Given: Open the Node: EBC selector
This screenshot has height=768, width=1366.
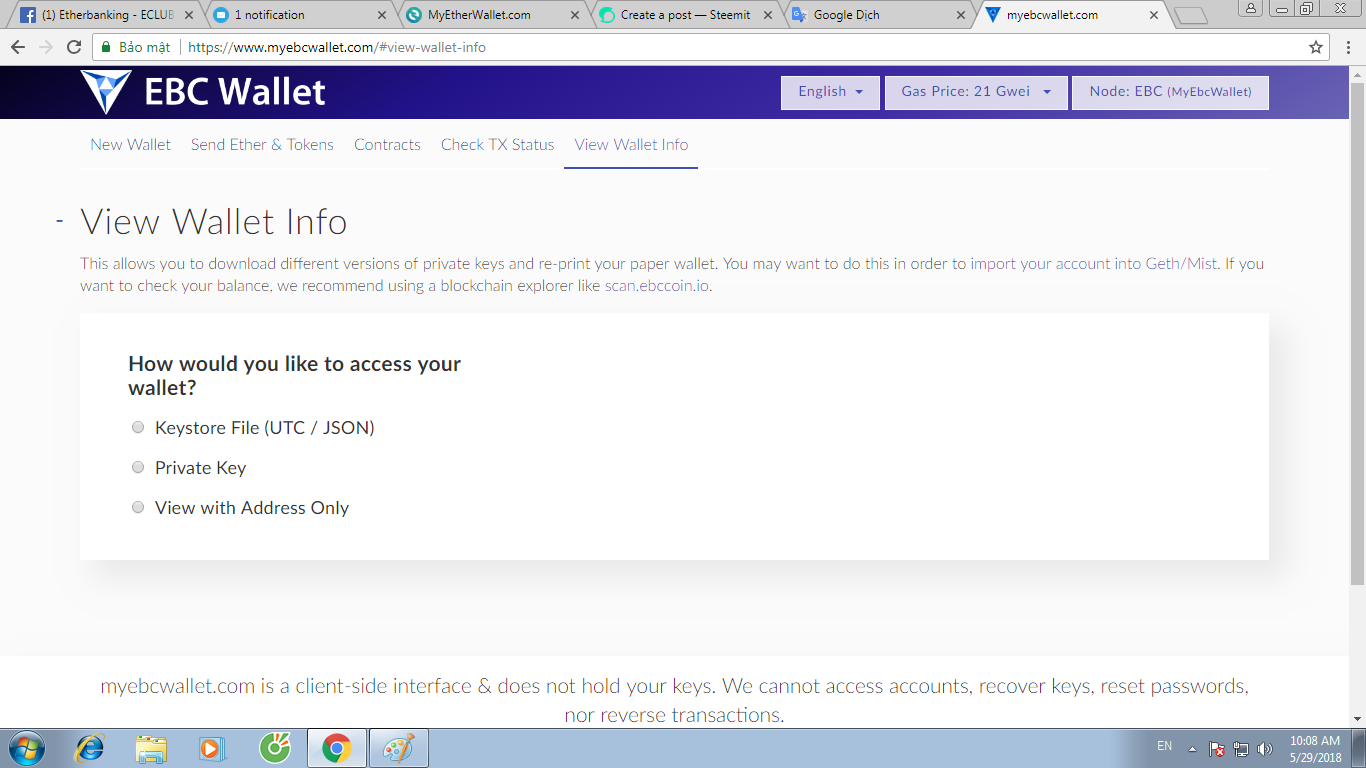Looking at the screenshot, I should pos(1170,92).
